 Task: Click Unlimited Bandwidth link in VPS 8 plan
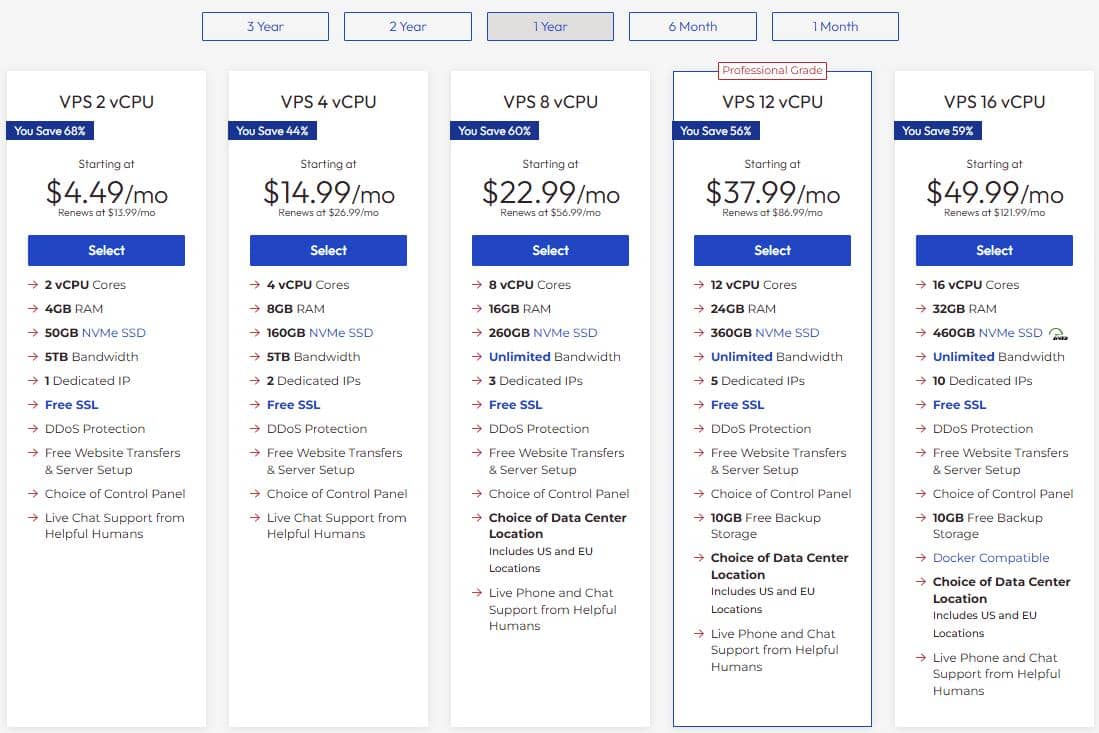point(519,357)
